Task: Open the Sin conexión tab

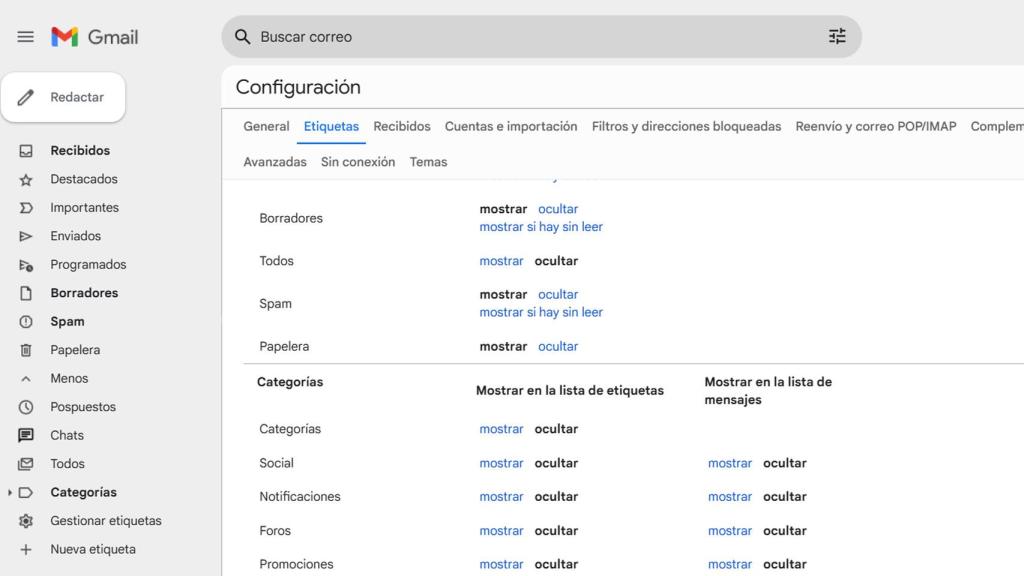Action: pyautogui.click(x=358, y=162)
